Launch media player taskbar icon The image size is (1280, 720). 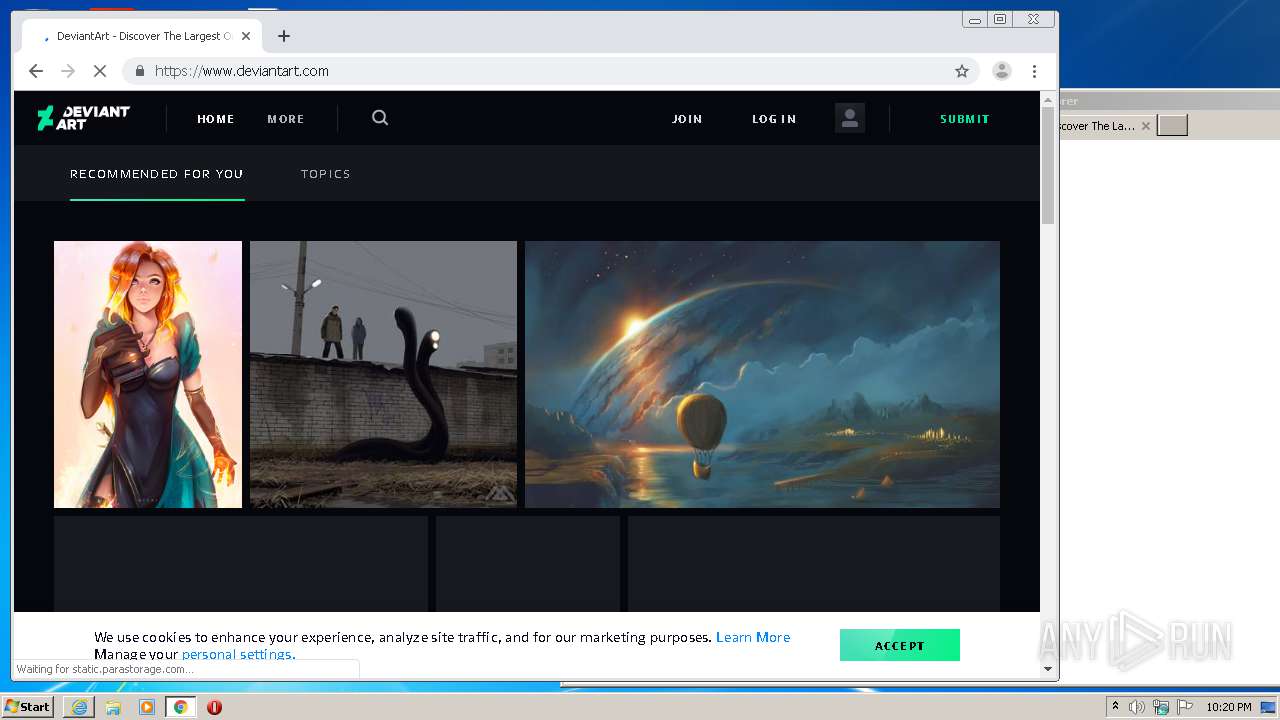coord(147,707)
